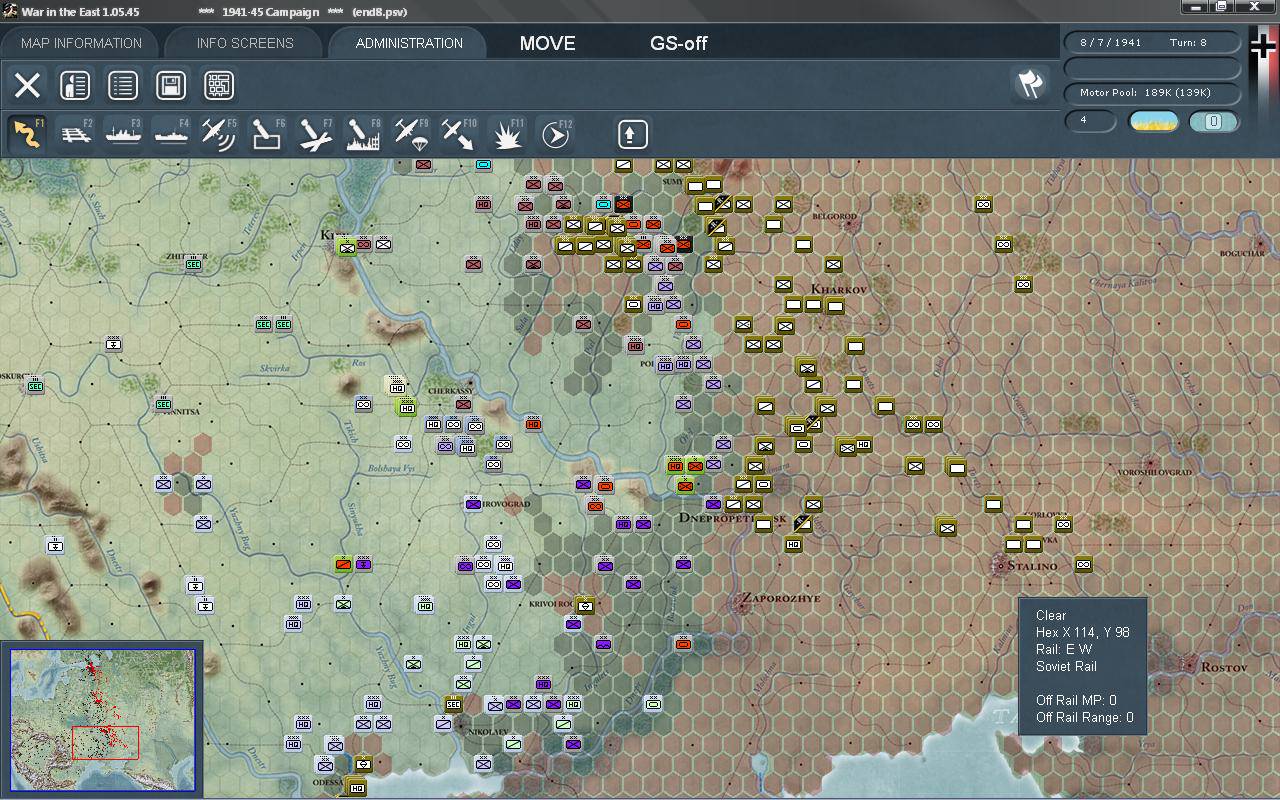This screenshot has width=1280, height=800.
Task: Click the Motor Pool 189K (139K) field
Action: coord(1153,93)
